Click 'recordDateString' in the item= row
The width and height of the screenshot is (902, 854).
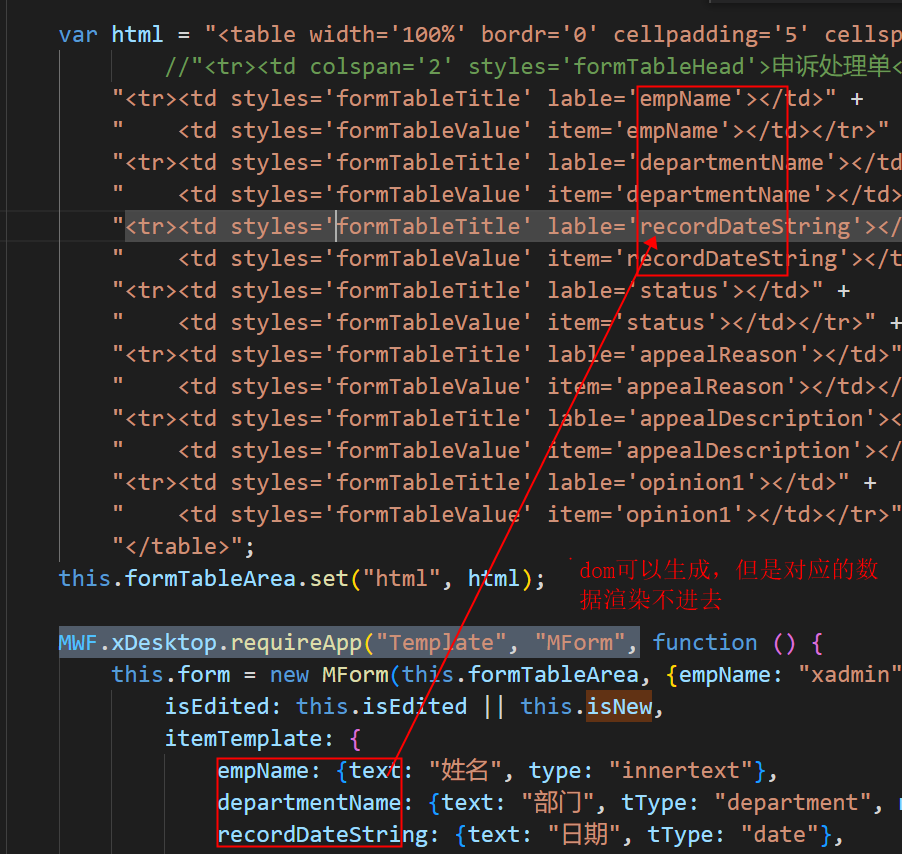[x=732, y=259]
